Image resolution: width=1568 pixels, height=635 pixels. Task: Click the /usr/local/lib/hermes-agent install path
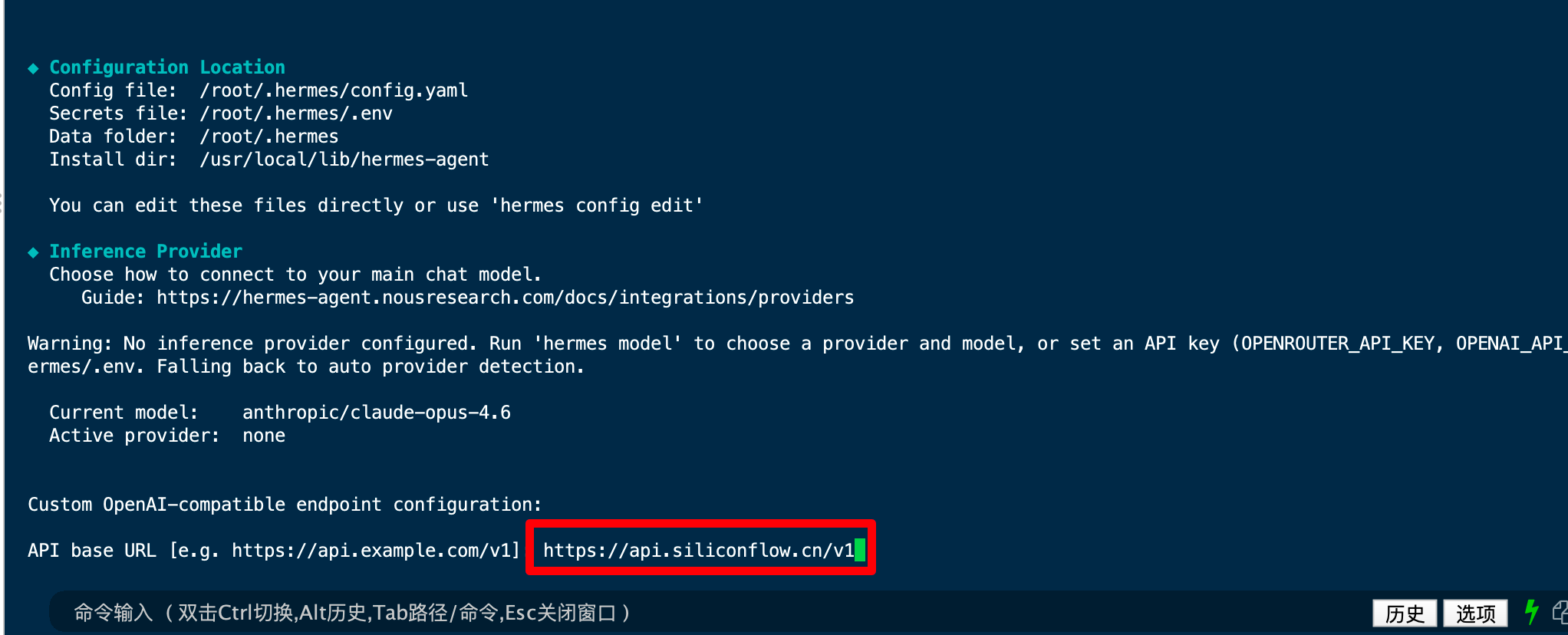click(x=344, y=160)
